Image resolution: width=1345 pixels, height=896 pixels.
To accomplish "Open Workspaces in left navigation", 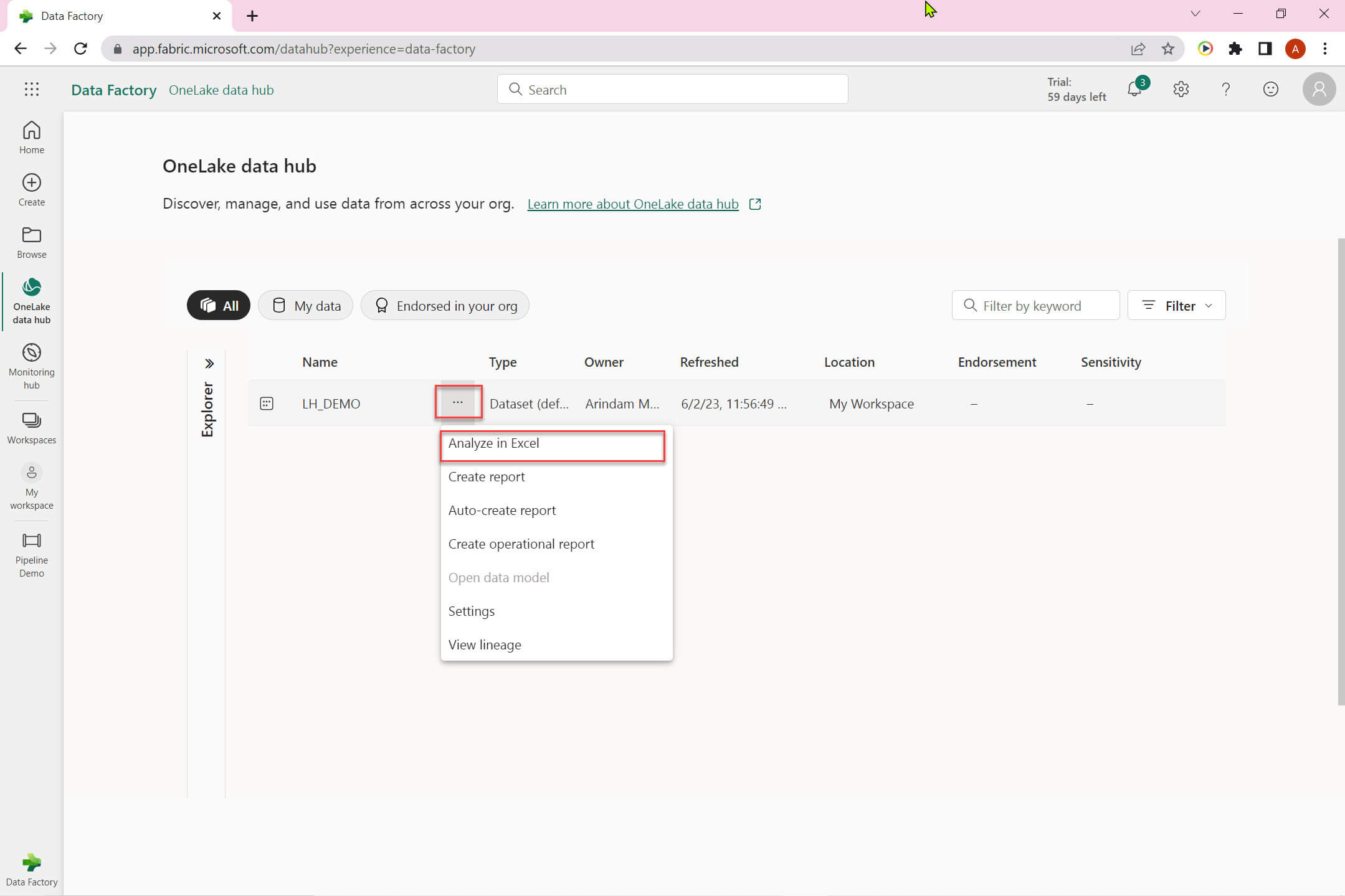I will tap(31, 428).
